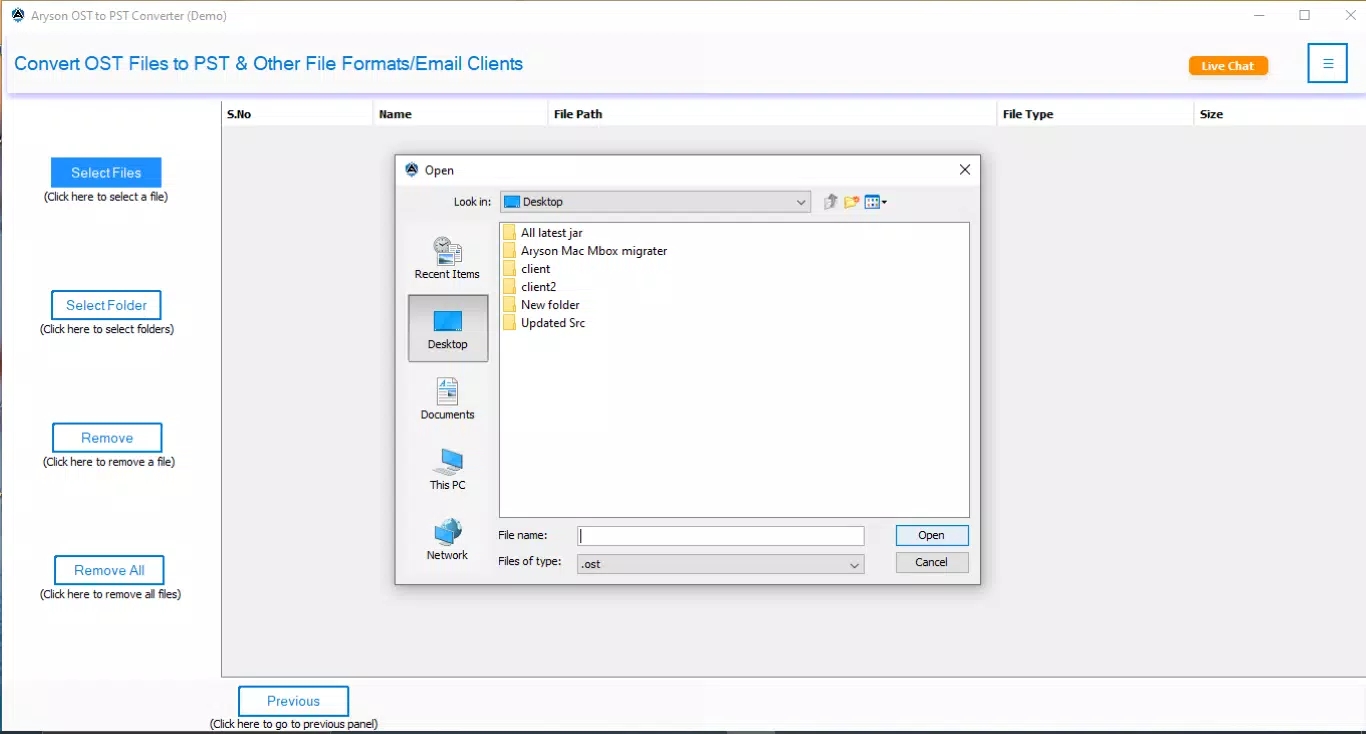Screen dimensions: 1366x734
Task: Go up one level in Open dialog
Action: [x=830, y=202]
